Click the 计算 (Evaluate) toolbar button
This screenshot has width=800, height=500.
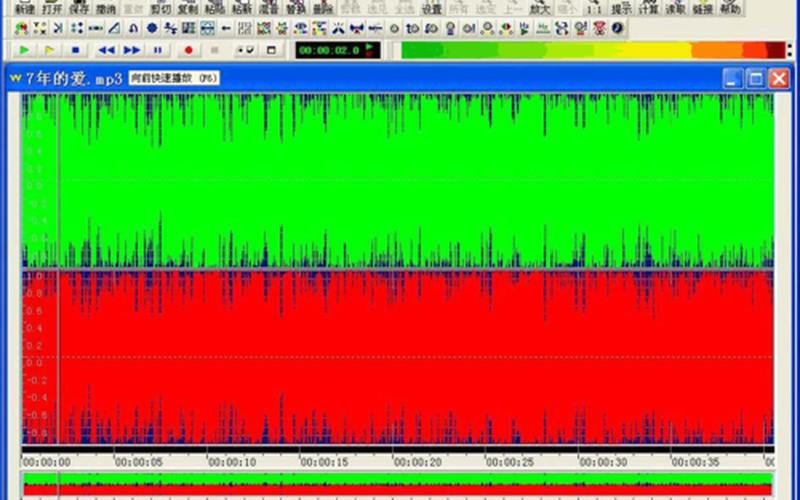pyautogui.click(x=649, y=7)
